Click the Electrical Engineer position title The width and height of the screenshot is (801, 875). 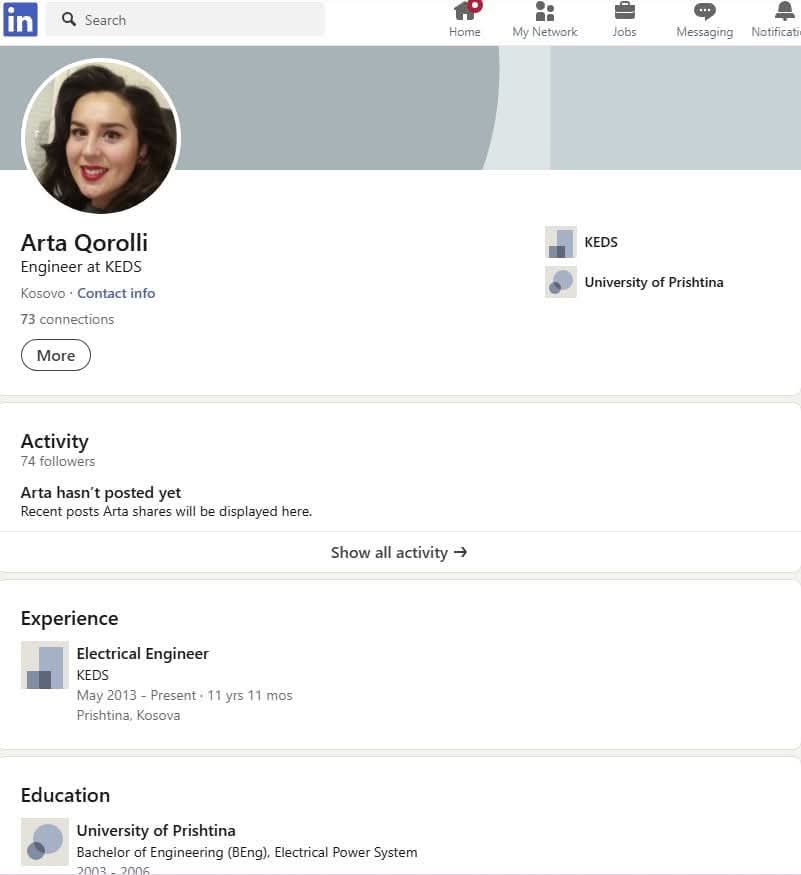coord(143,653)
